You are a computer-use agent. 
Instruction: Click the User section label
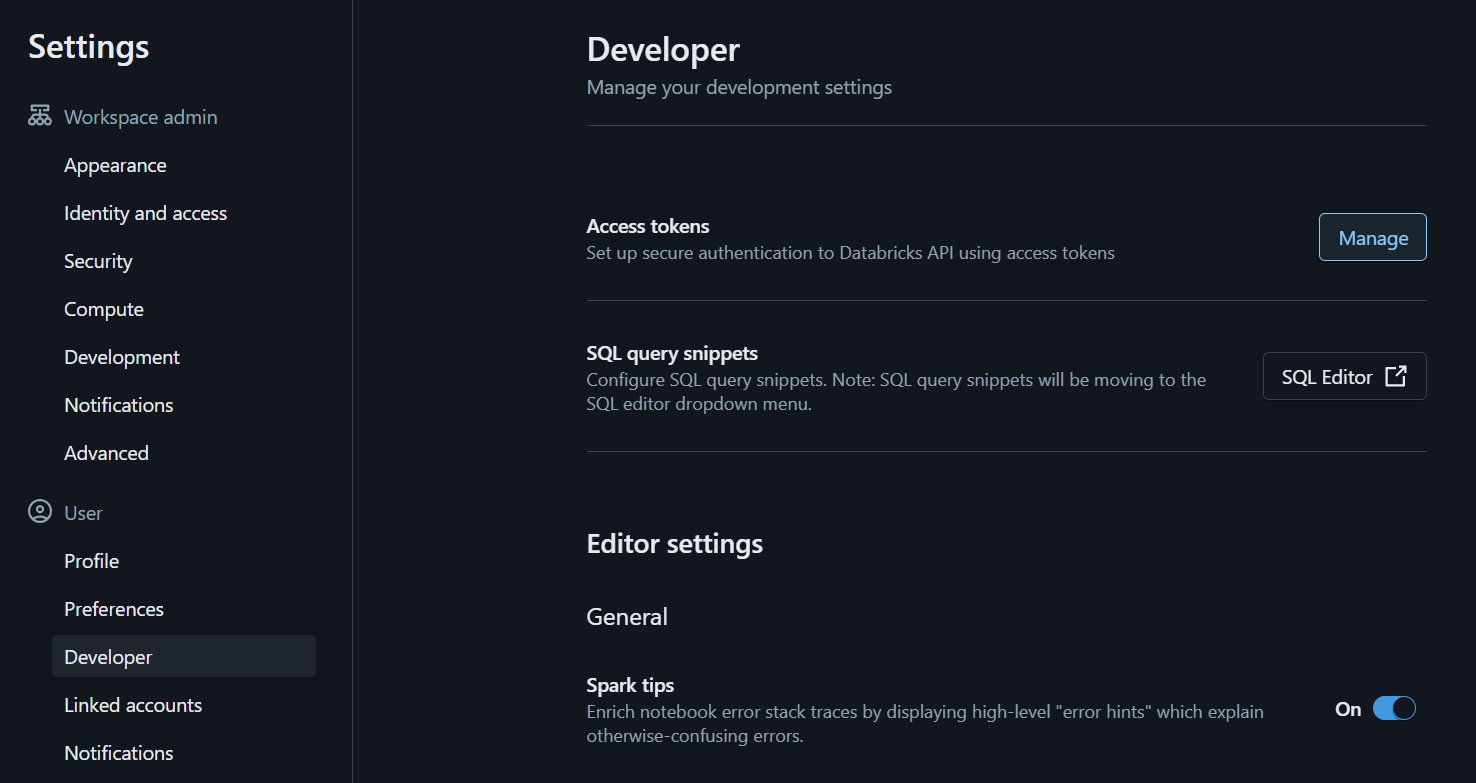coord(83,513)
